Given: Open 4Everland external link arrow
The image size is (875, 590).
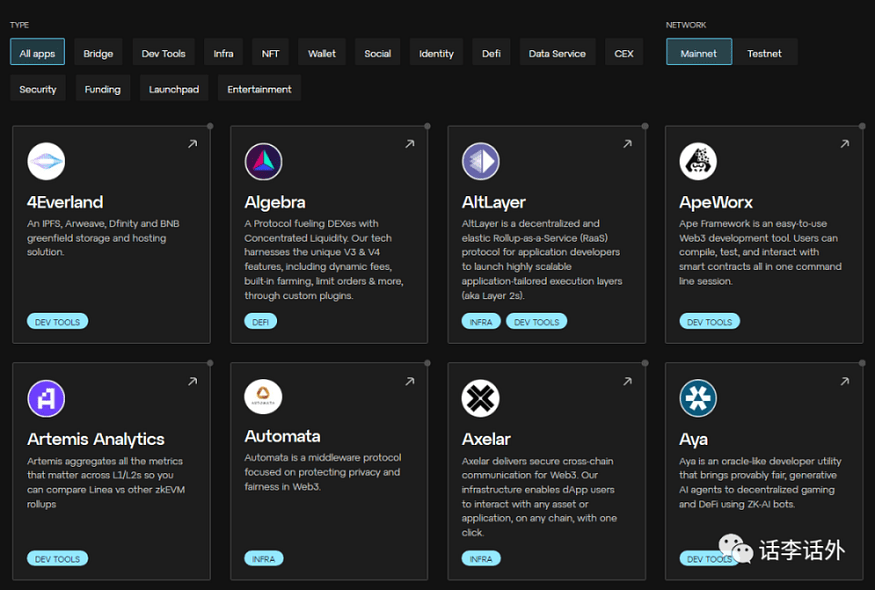Looking at the screenshot, I should pos(193,144).
